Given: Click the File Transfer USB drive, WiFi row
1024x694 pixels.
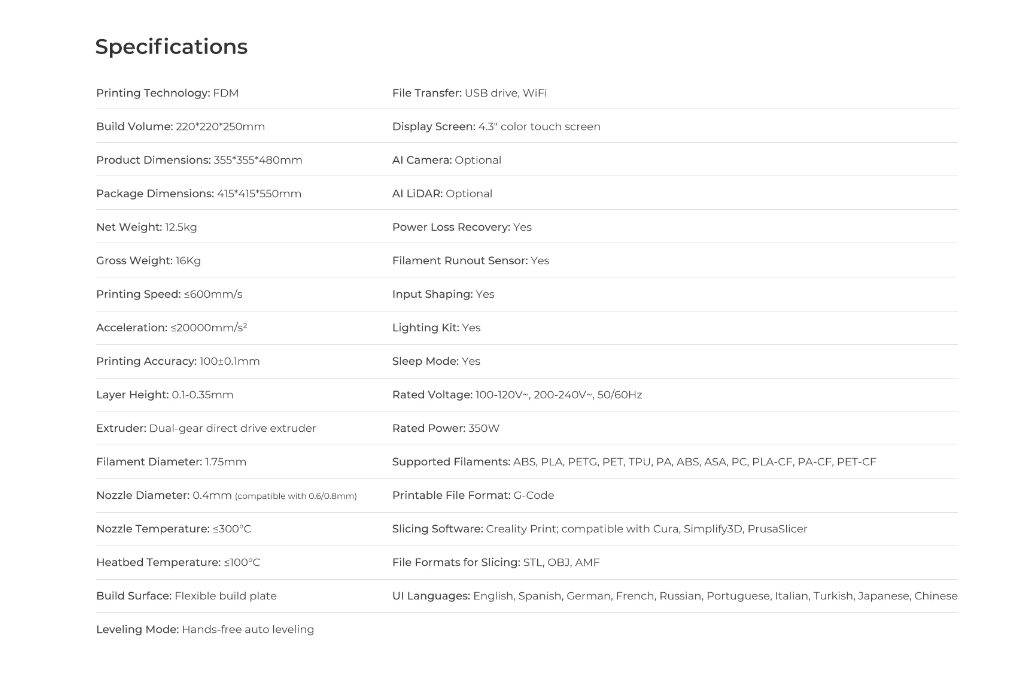Looking at the screenshot, I should [x=469, y=93].
